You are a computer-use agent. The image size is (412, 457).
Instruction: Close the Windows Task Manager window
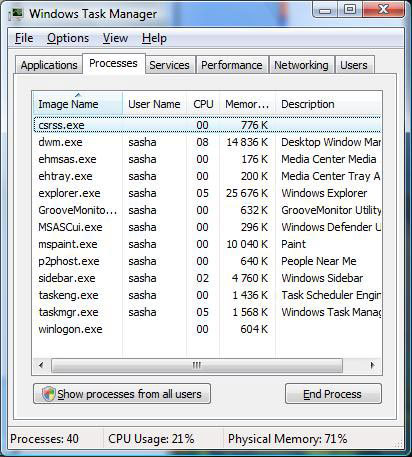click(383, 9)
